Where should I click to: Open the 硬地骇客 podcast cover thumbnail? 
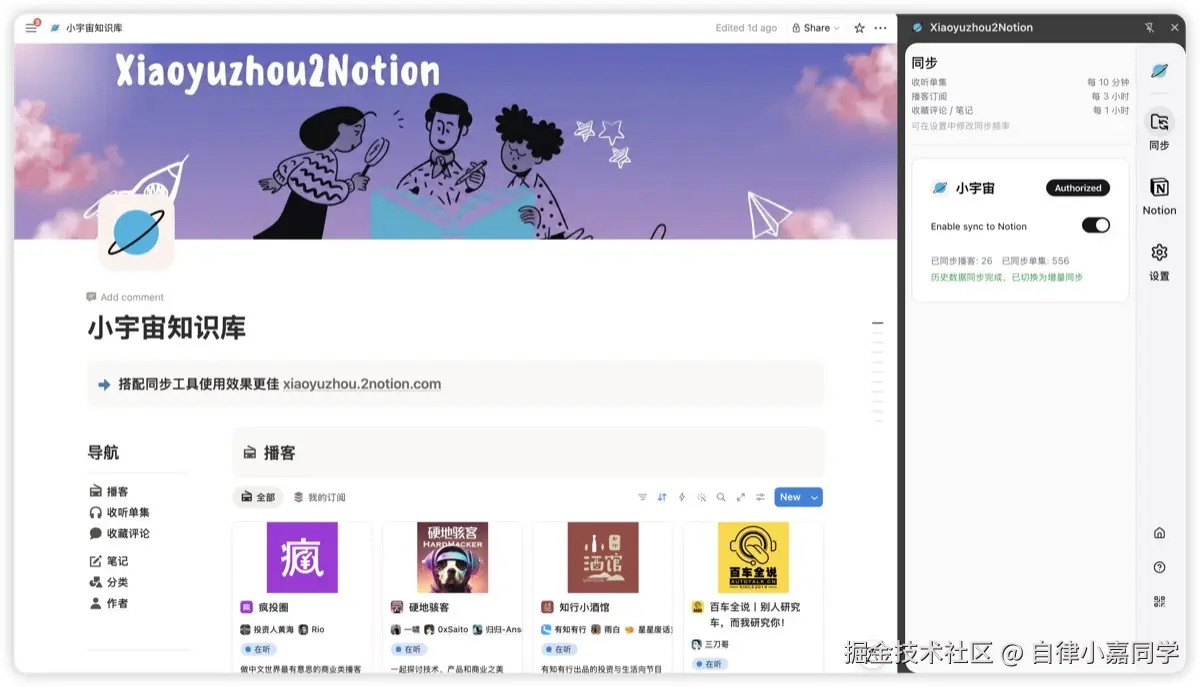(452, 557)
